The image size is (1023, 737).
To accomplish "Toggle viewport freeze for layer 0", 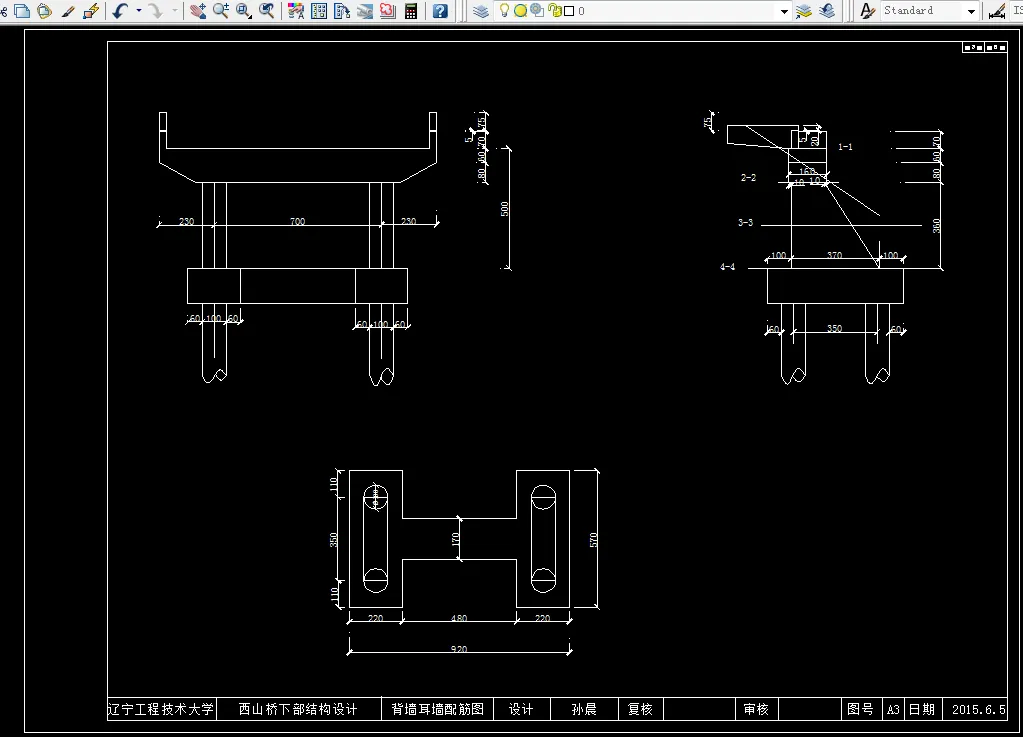I will (x=537, y=10).
